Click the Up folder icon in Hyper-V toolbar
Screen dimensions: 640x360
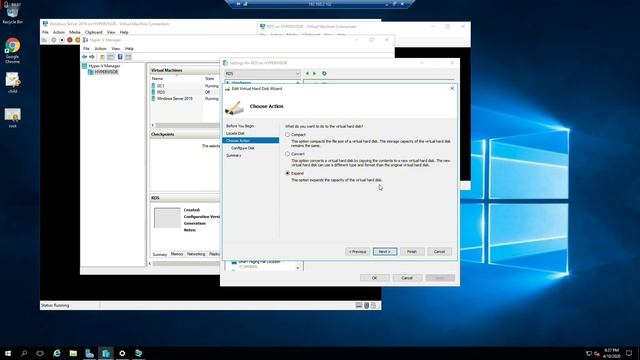tap(102, 57)
